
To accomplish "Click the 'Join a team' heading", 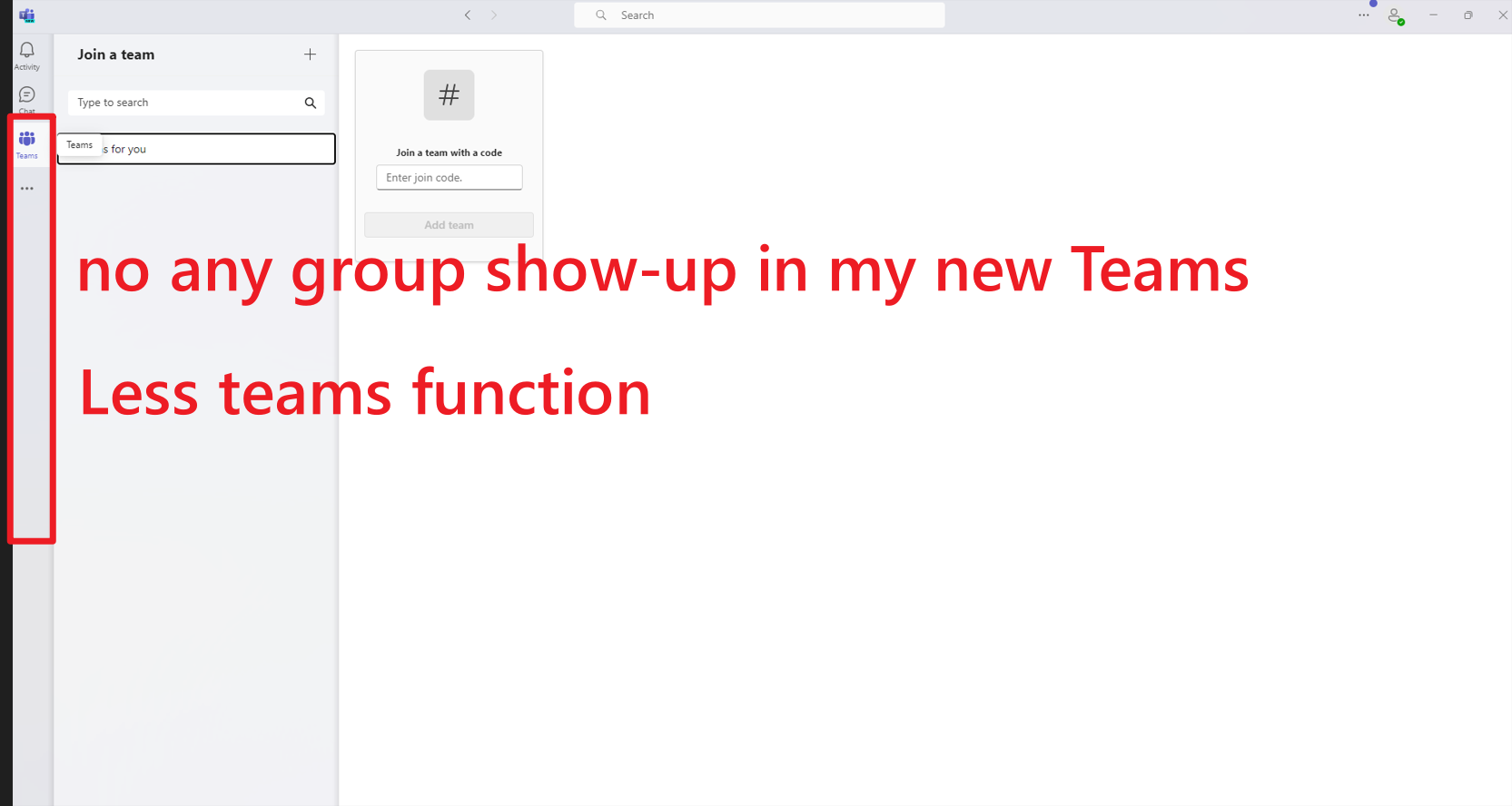I will (116, 54).
